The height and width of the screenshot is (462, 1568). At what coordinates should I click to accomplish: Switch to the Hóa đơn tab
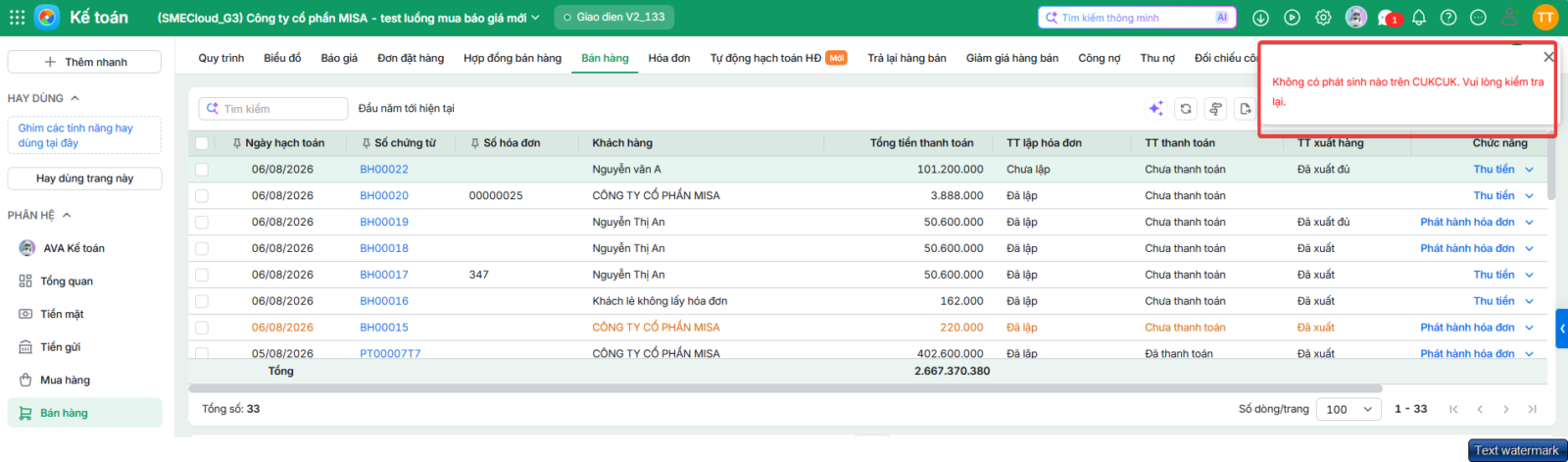point(669,58)
